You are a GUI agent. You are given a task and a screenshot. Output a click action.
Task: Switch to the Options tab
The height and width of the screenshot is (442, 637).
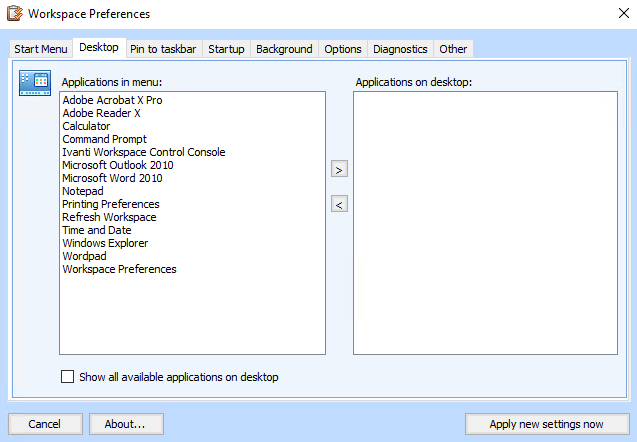[343, 49]
